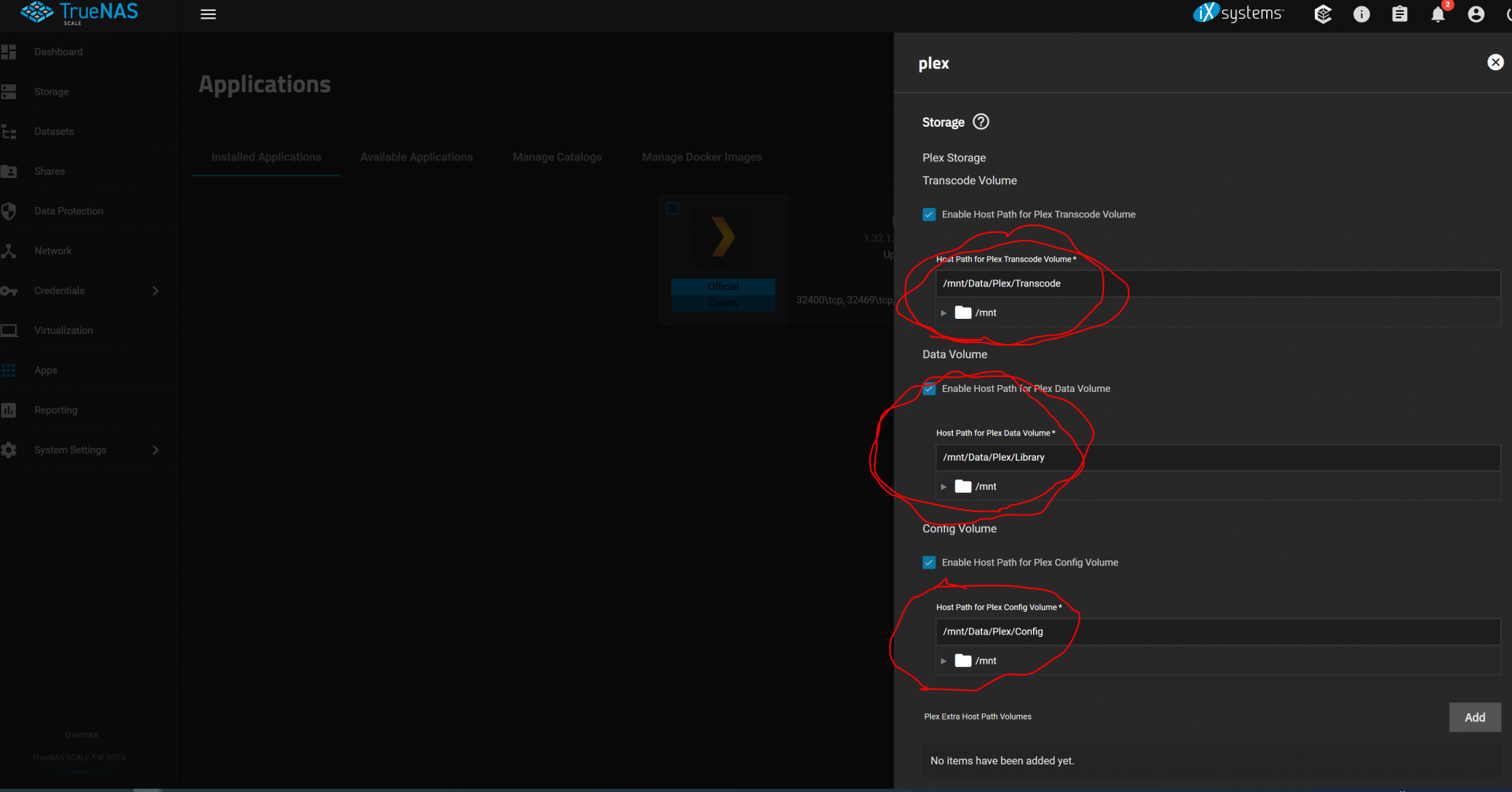Image resolution: width=1512 pixels, height=792 pixels.
Task: Open the About info icon
Action: [x=1362, y=14]
